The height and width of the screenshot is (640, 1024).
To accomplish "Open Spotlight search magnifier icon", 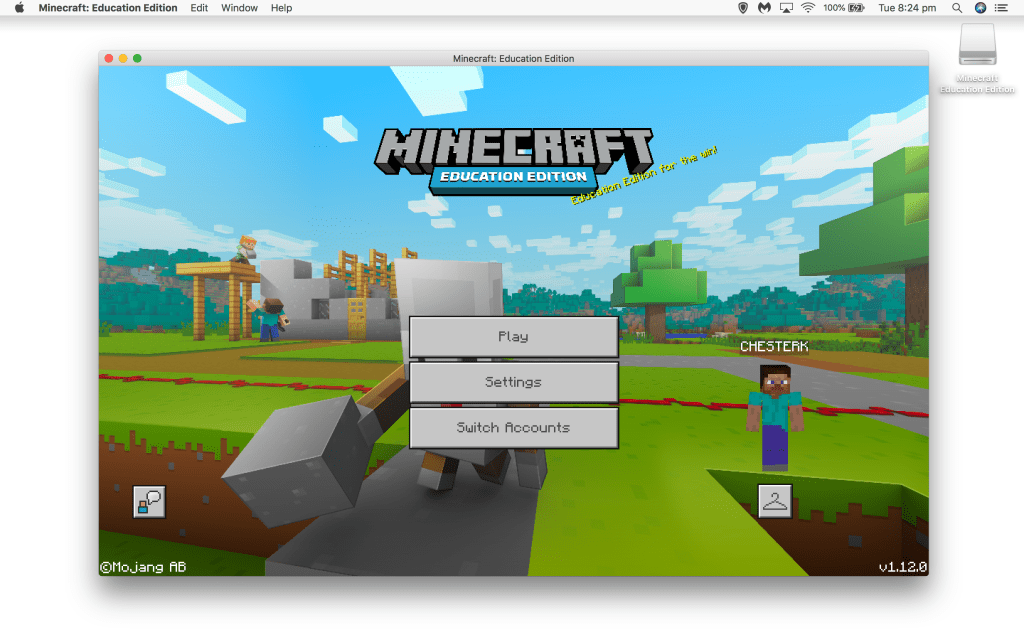I will coord(957,8).
